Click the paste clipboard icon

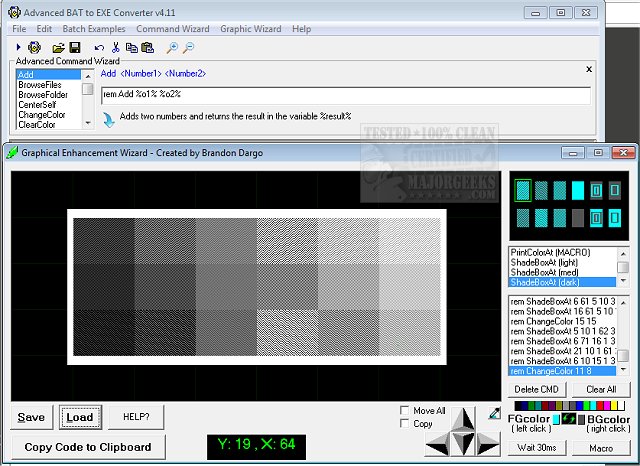coord(148,47)
